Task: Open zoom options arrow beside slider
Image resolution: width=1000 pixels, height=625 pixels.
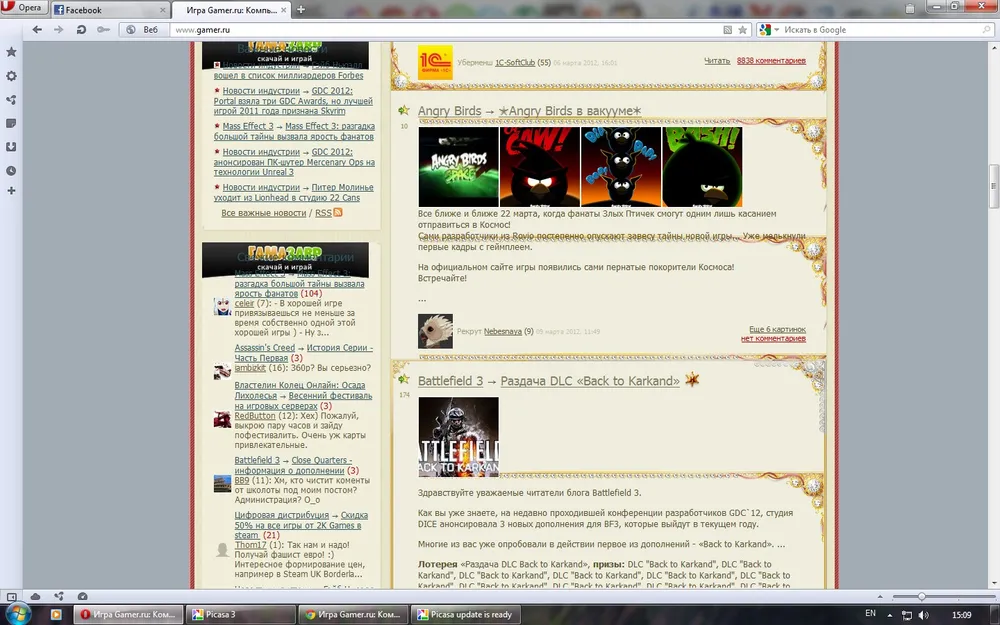Action: coord(880,597)
